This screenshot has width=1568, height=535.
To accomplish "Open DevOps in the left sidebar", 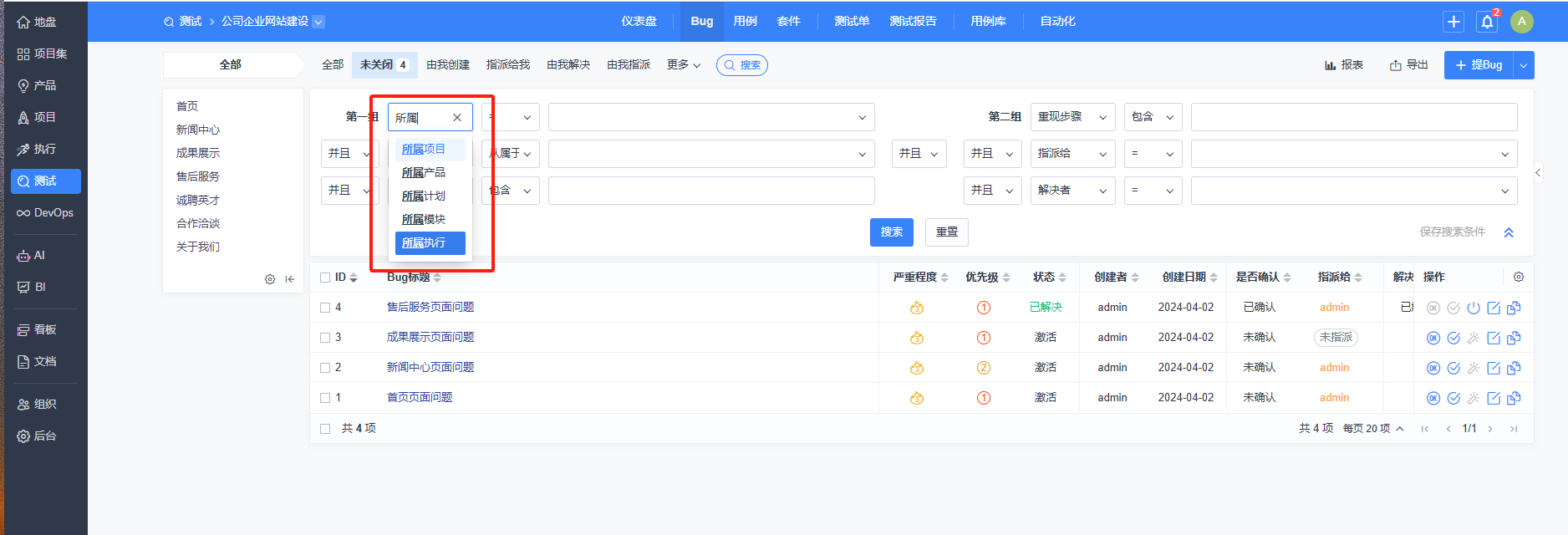I will pos(46,213).
